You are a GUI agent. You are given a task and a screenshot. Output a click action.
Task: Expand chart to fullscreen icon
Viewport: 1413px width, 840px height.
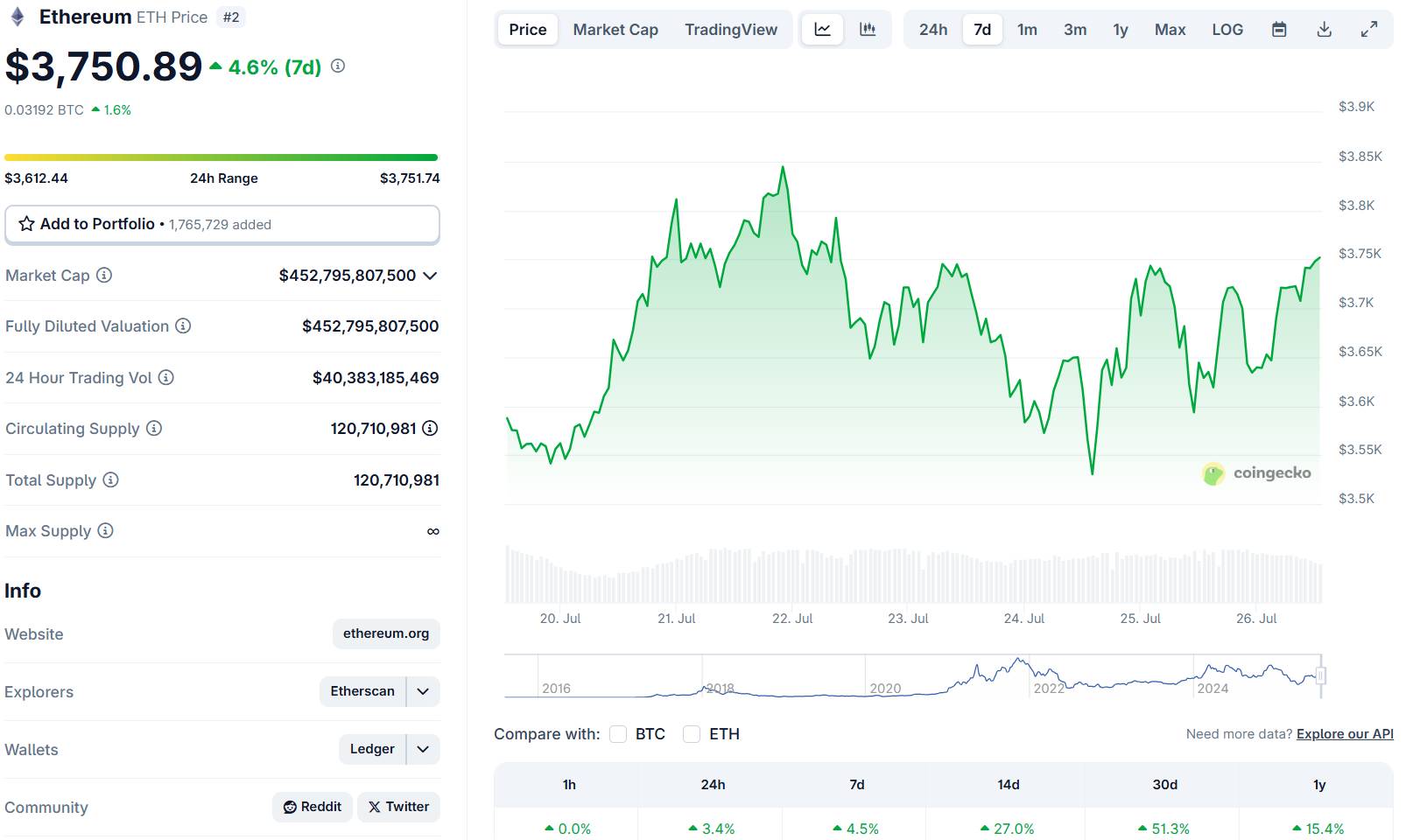point(1369,29)
